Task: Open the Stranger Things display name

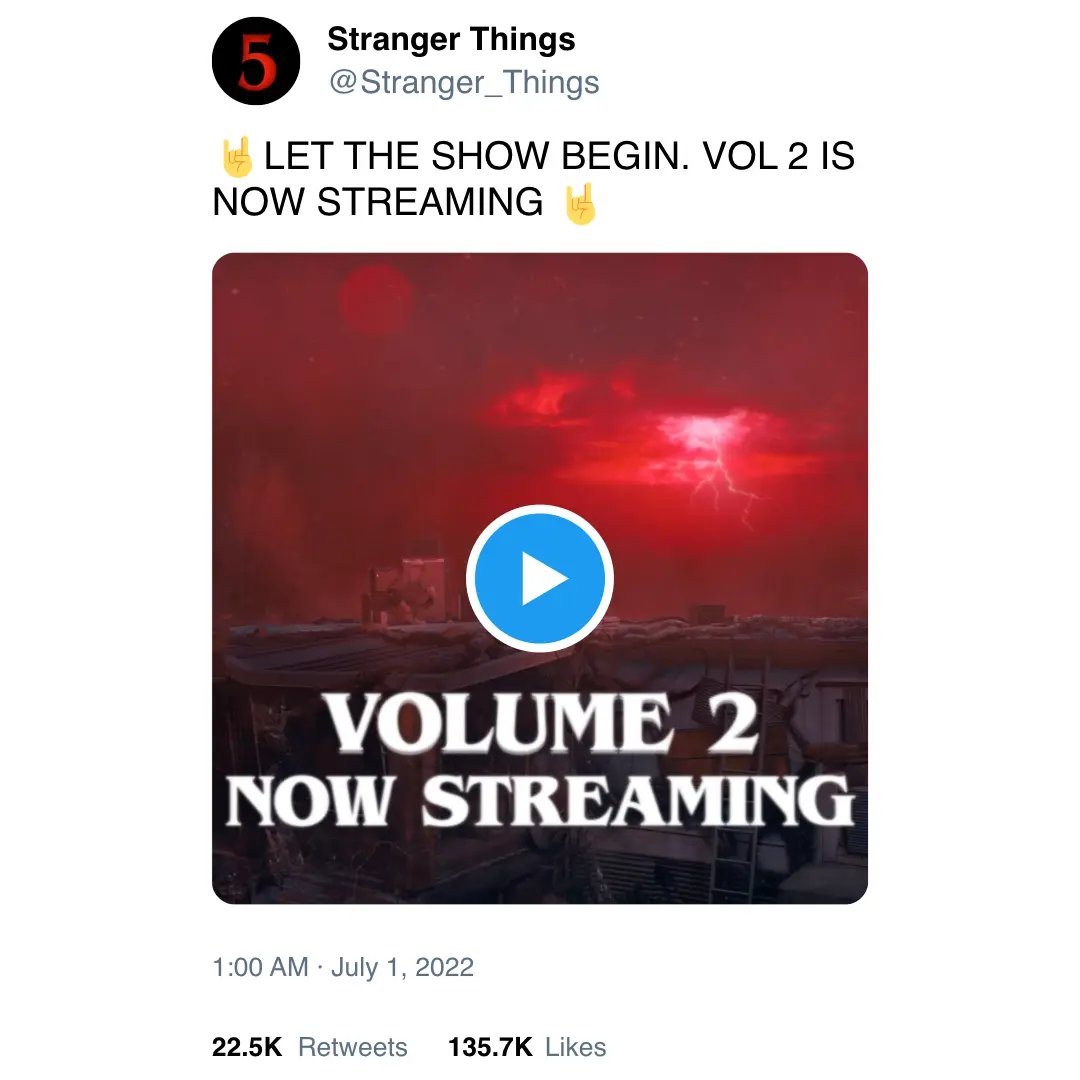Action: pyautogui.click(x=451, y=39)
